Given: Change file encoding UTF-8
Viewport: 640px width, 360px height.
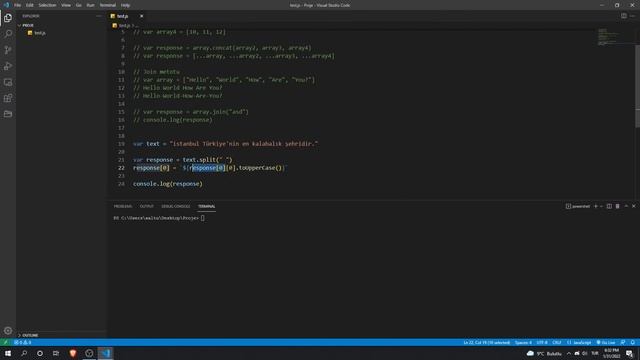Looking at the screenshot, I should point(542,342).
